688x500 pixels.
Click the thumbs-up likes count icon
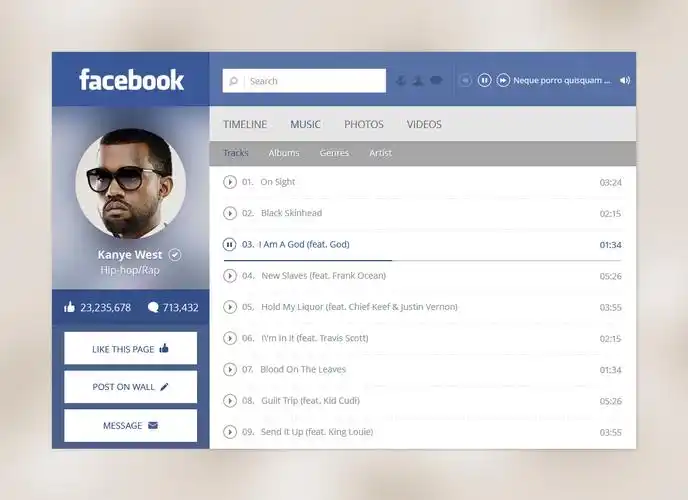pos(69,307)
